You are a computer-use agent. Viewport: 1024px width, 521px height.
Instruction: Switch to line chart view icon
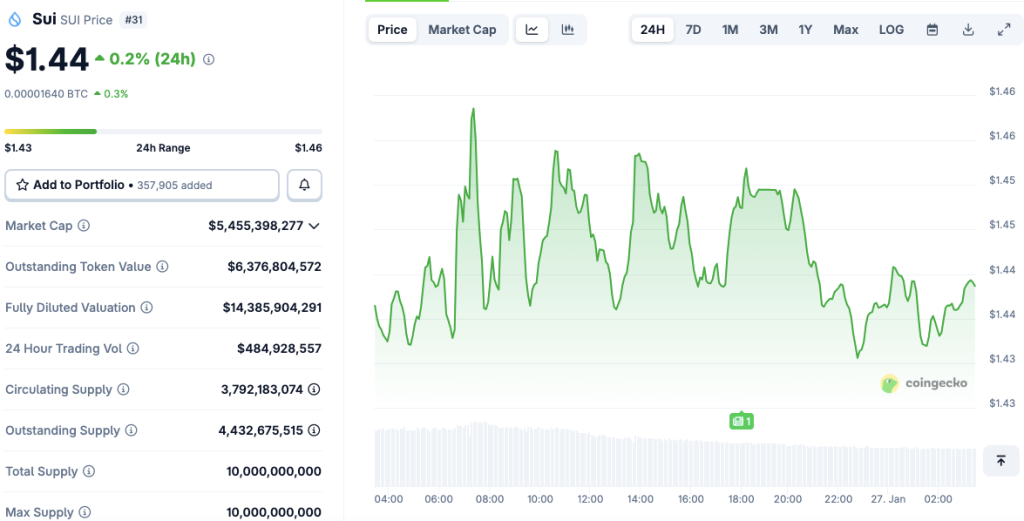[532, 30]
